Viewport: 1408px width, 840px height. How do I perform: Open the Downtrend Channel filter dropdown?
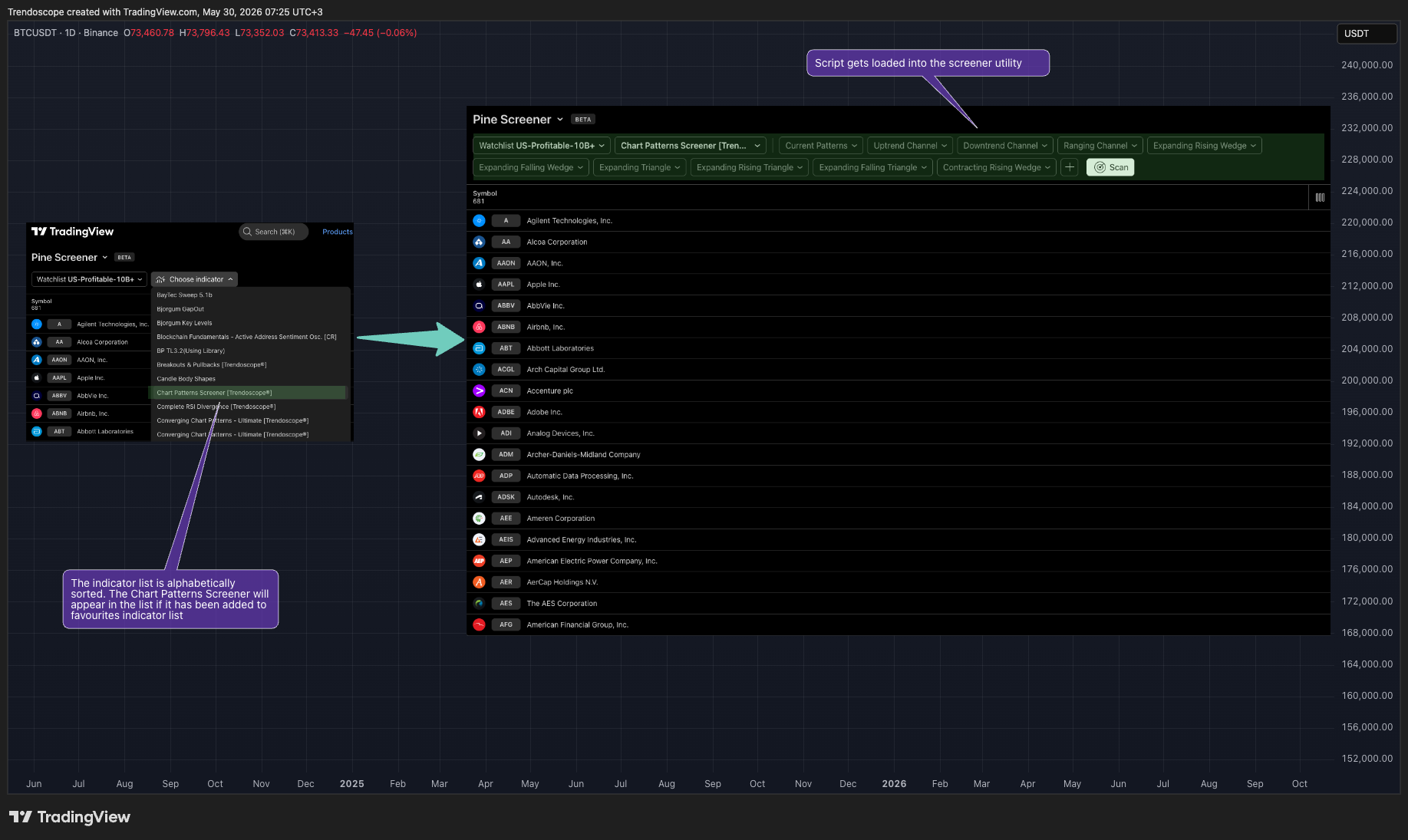(x=1005, y=146)
